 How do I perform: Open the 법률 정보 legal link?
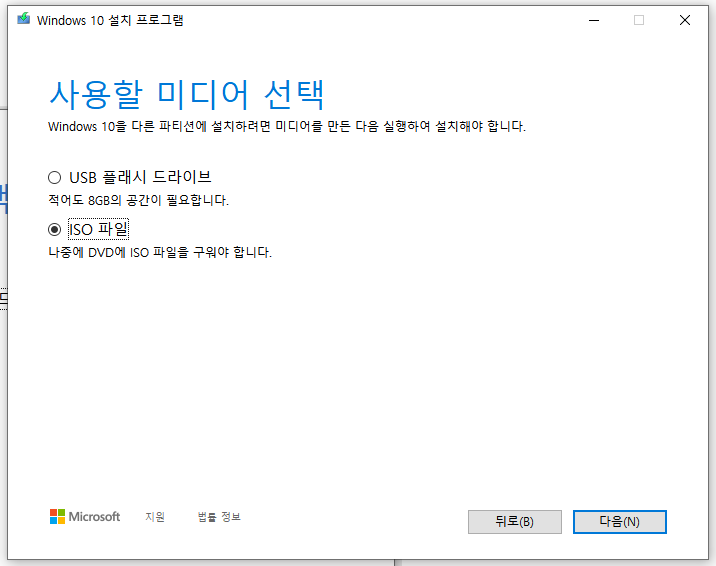pyautogui.click(x=219, y=517)
